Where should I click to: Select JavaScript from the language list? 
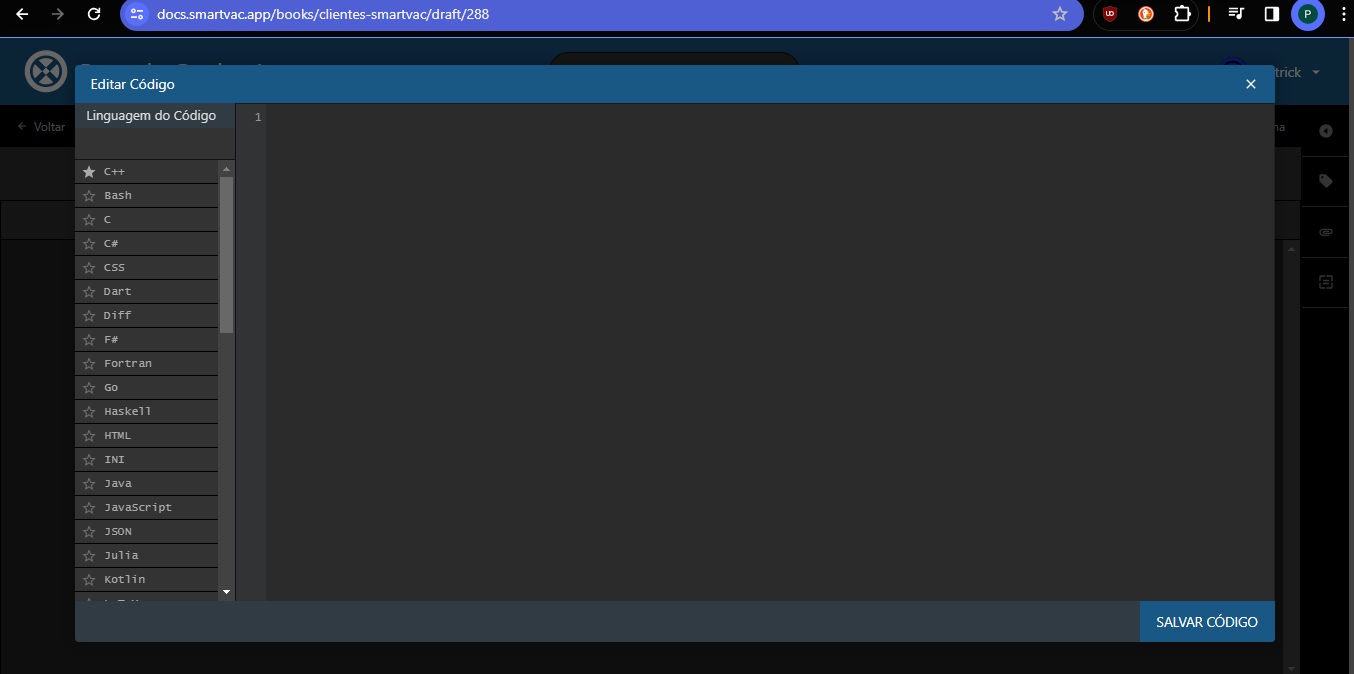click(x=138, y=508)
